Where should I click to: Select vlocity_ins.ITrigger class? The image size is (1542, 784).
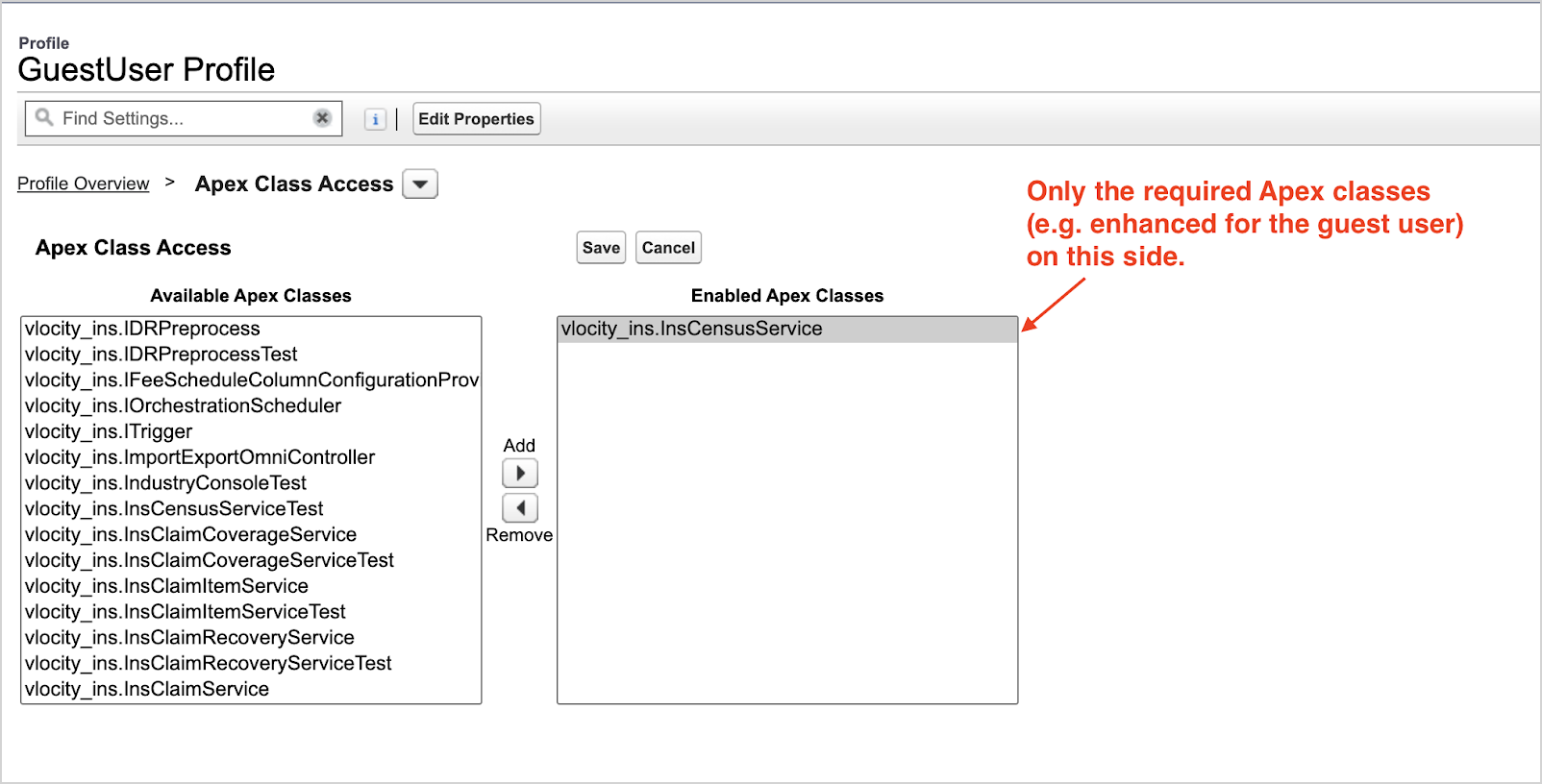click(251, 431)
